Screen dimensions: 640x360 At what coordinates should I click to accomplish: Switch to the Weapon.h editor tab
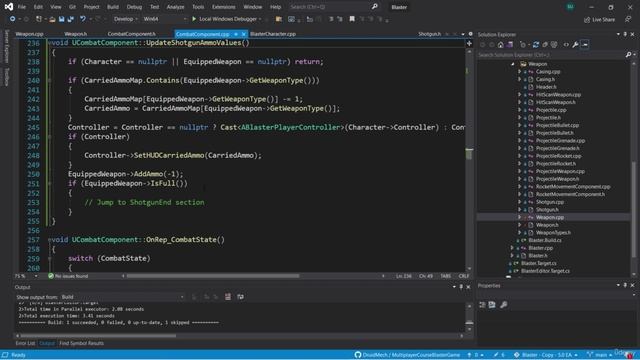[x=76, y=34]
